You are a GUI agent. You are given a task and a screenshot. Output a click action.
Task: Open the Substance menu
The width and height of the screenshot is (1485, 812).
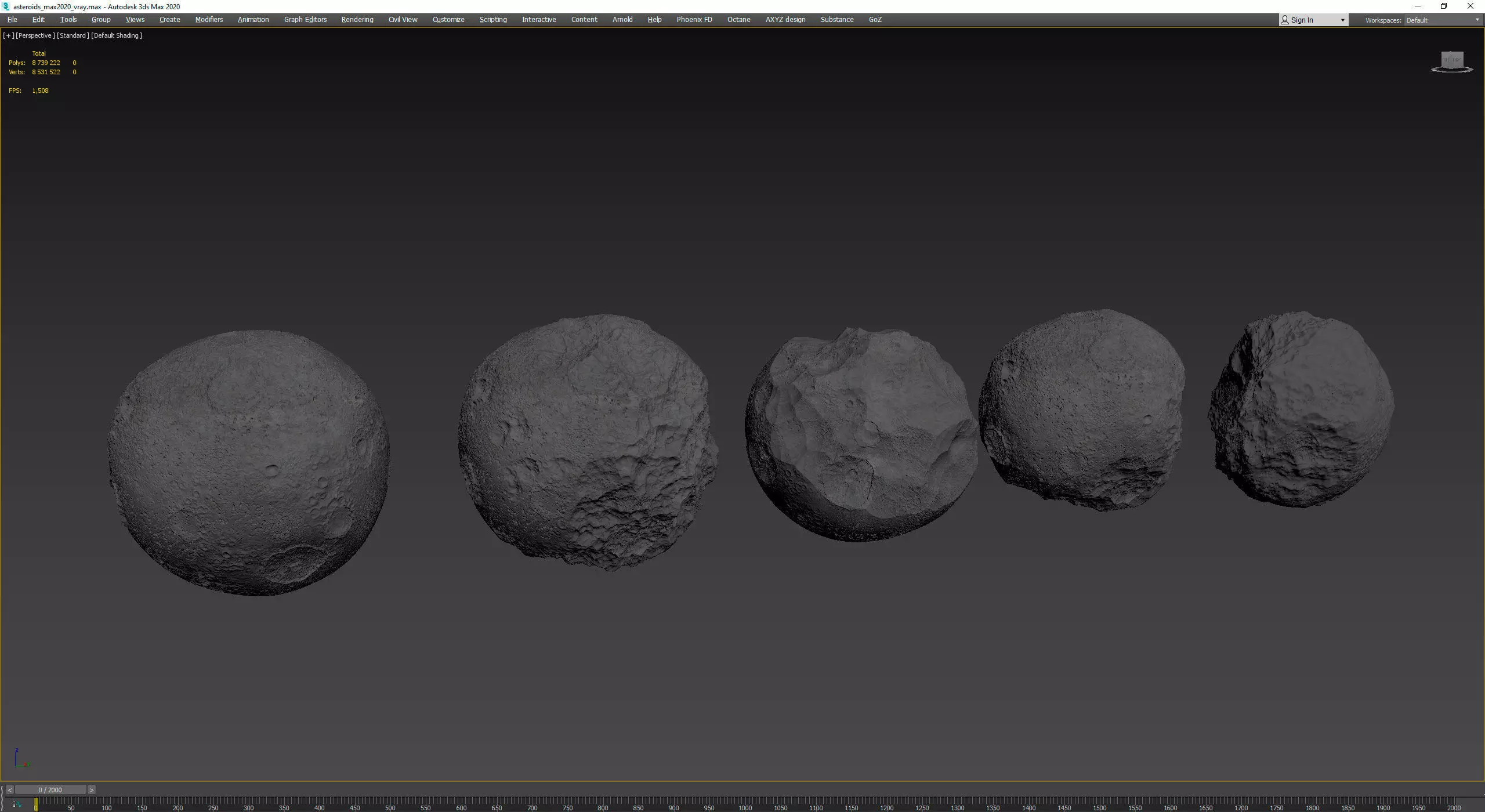pos(837,20)
